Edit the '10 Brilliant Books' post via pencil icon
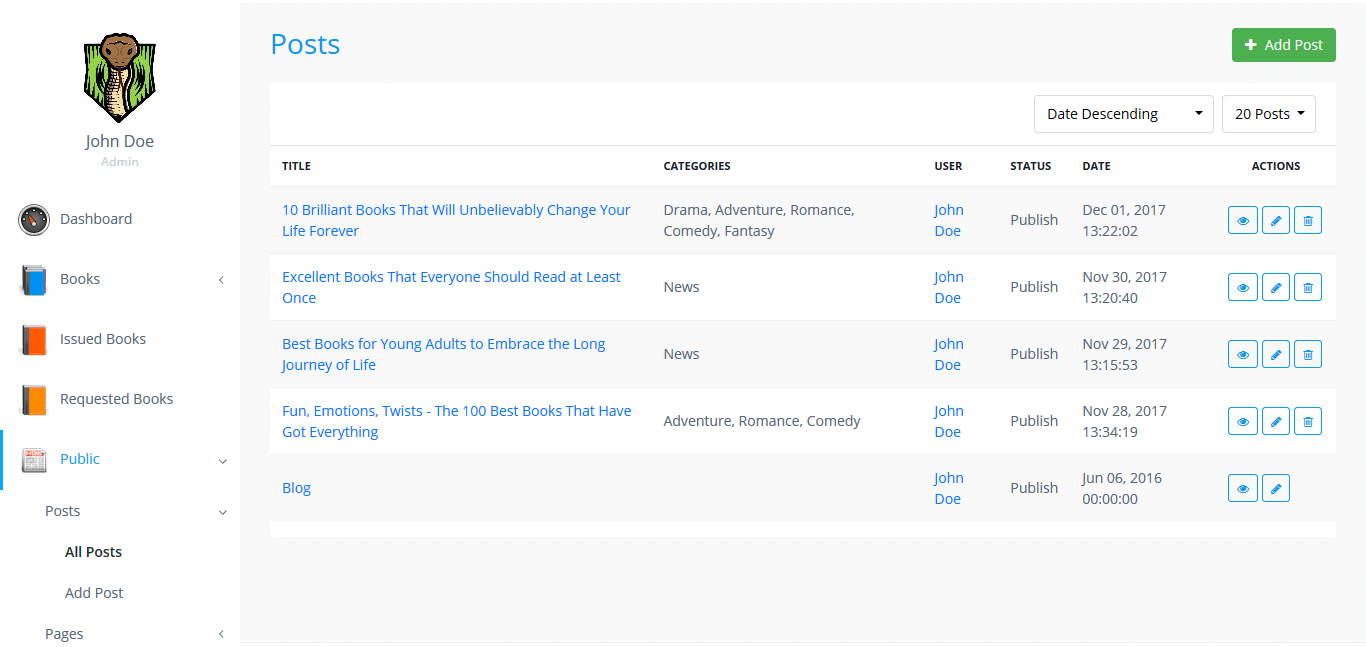1366x647 pixels. pyautogui.click(x=1275, y=221)
